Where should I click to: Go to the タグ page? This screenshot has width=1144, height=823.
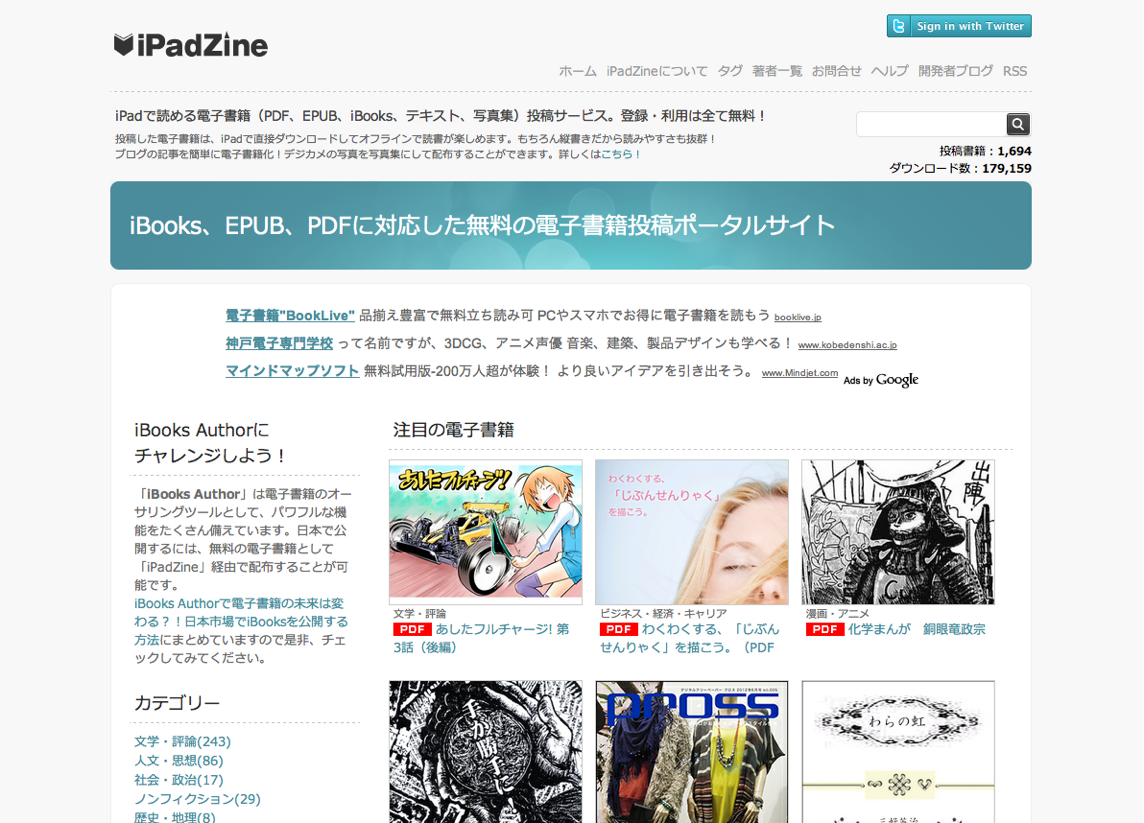pyautogui.click(x=730, y=71)
